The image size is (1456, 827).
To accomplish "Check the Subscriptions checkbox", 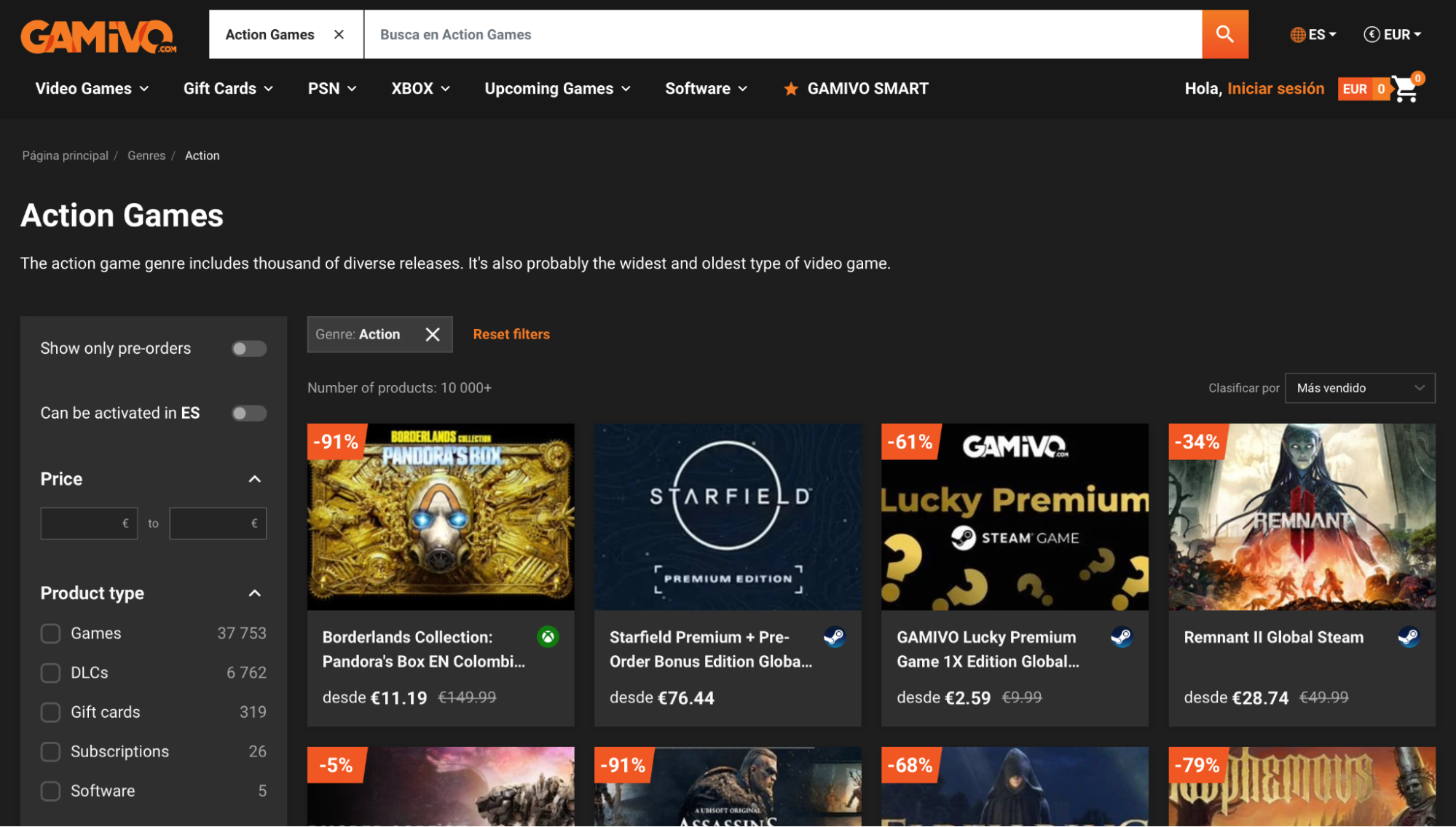I will point(50,751).
